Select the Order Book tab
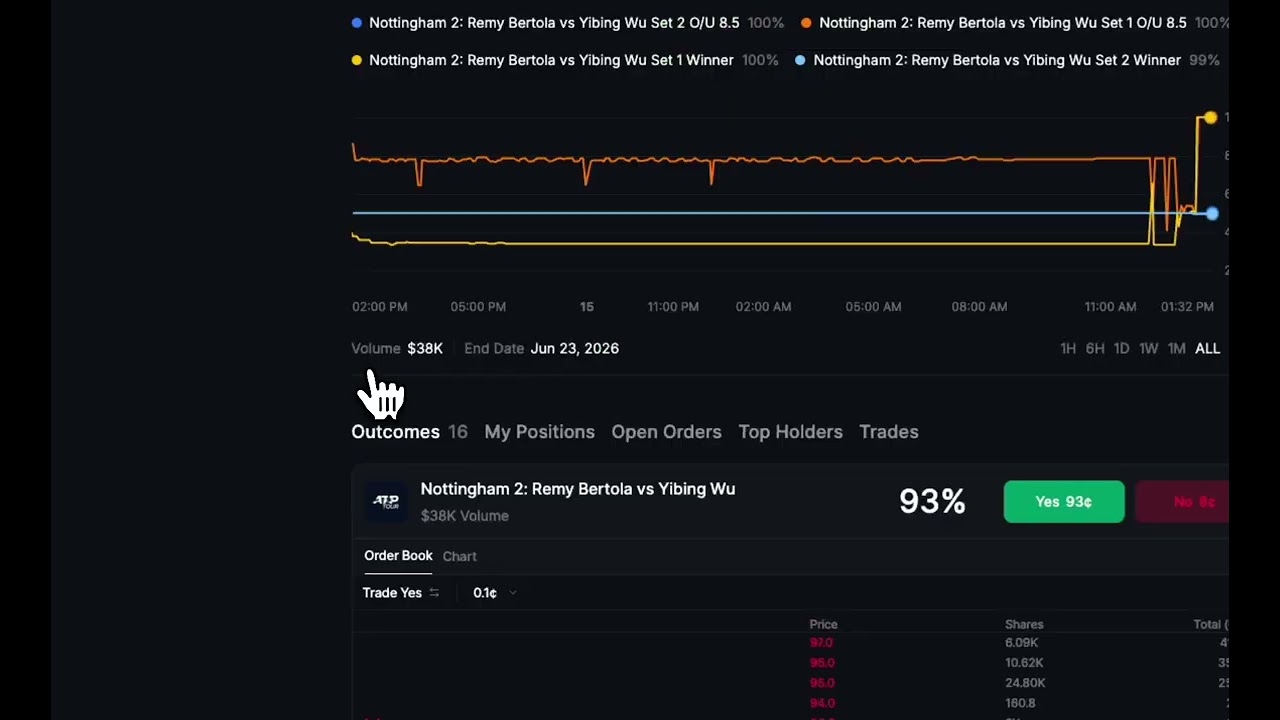 pyautogui.click(x=398, y=556)
